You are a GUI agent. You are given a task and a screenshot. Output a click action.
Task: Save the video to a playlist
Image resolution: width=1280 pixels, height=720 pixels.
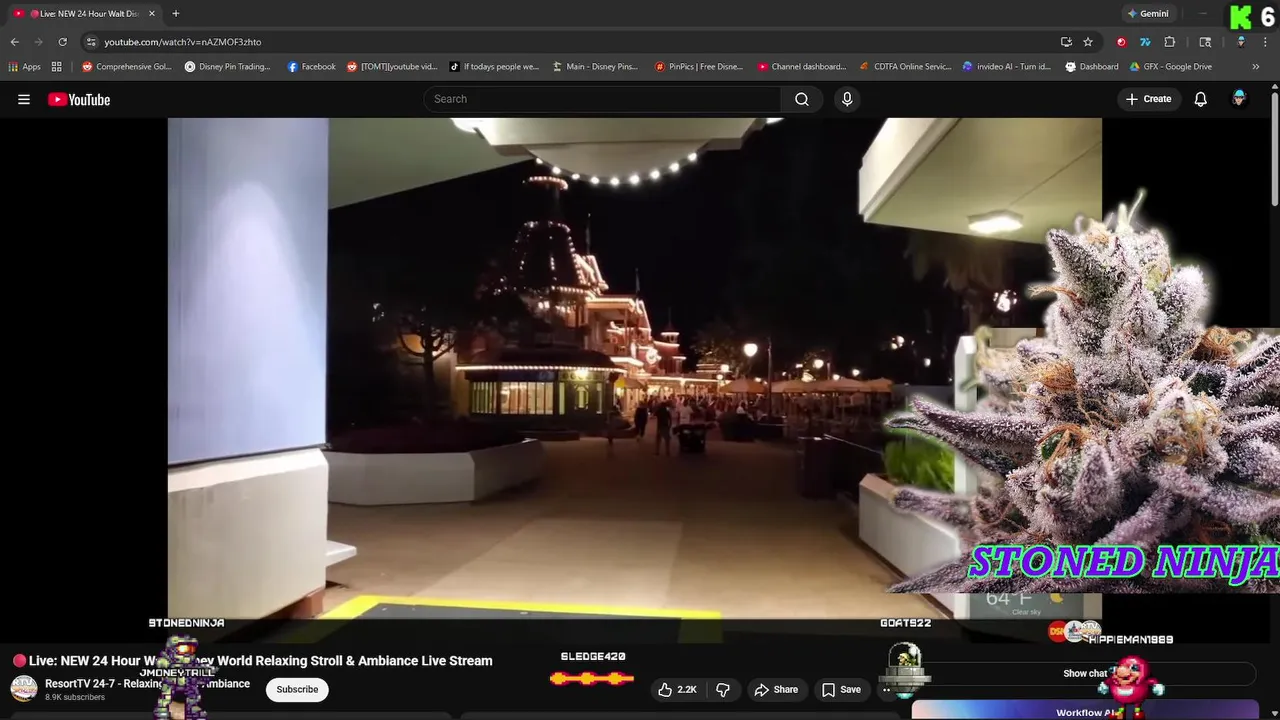841,689
